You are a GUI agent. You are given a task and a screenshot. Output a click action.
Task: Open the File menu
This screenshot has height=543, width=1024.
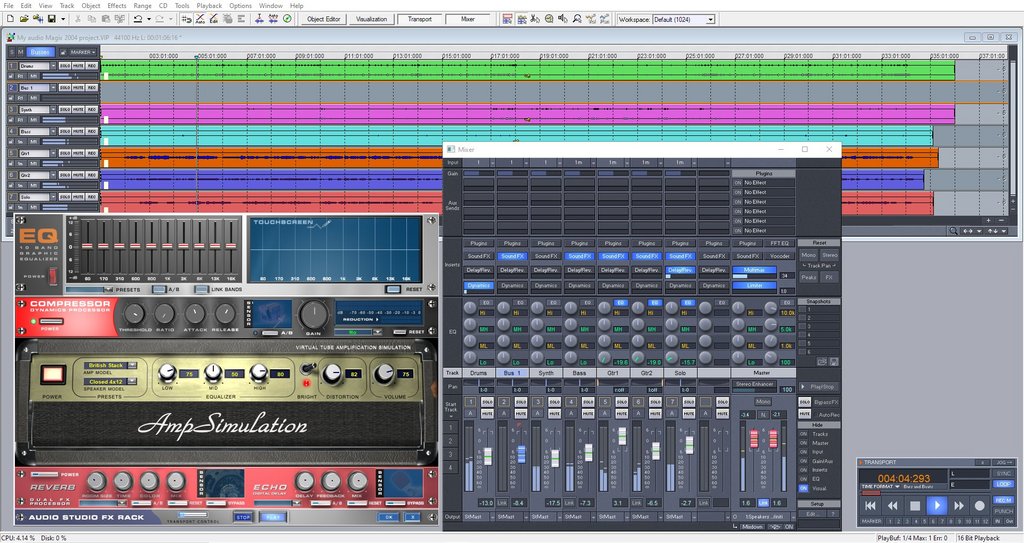pos(8,5)
